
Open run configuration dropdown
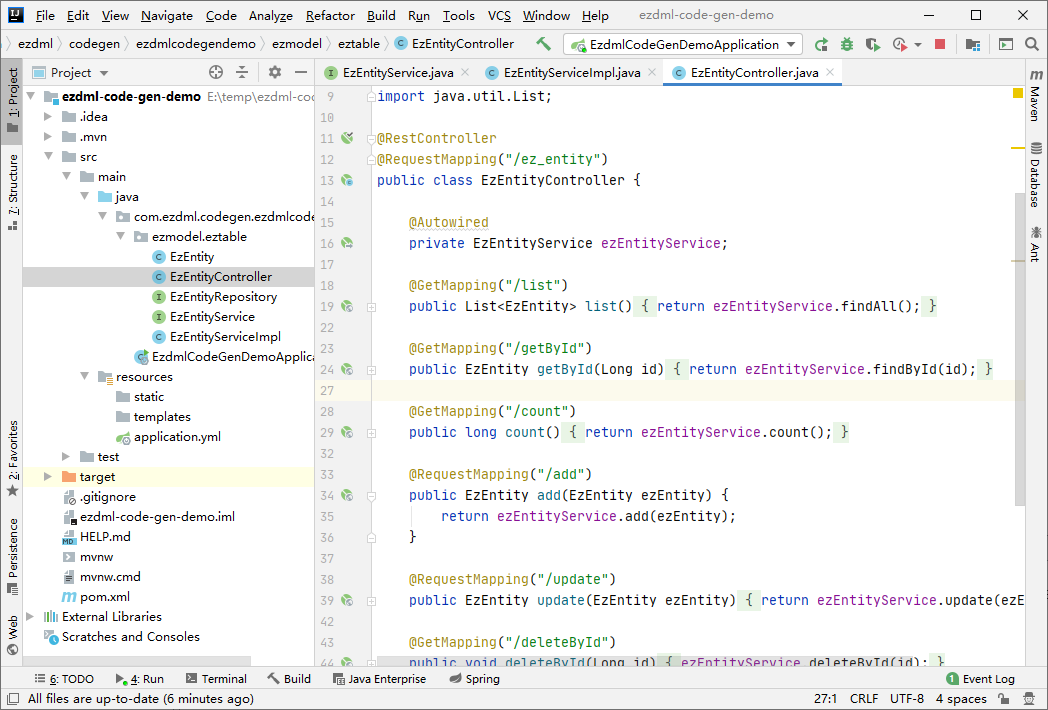[x=682, y=45]
